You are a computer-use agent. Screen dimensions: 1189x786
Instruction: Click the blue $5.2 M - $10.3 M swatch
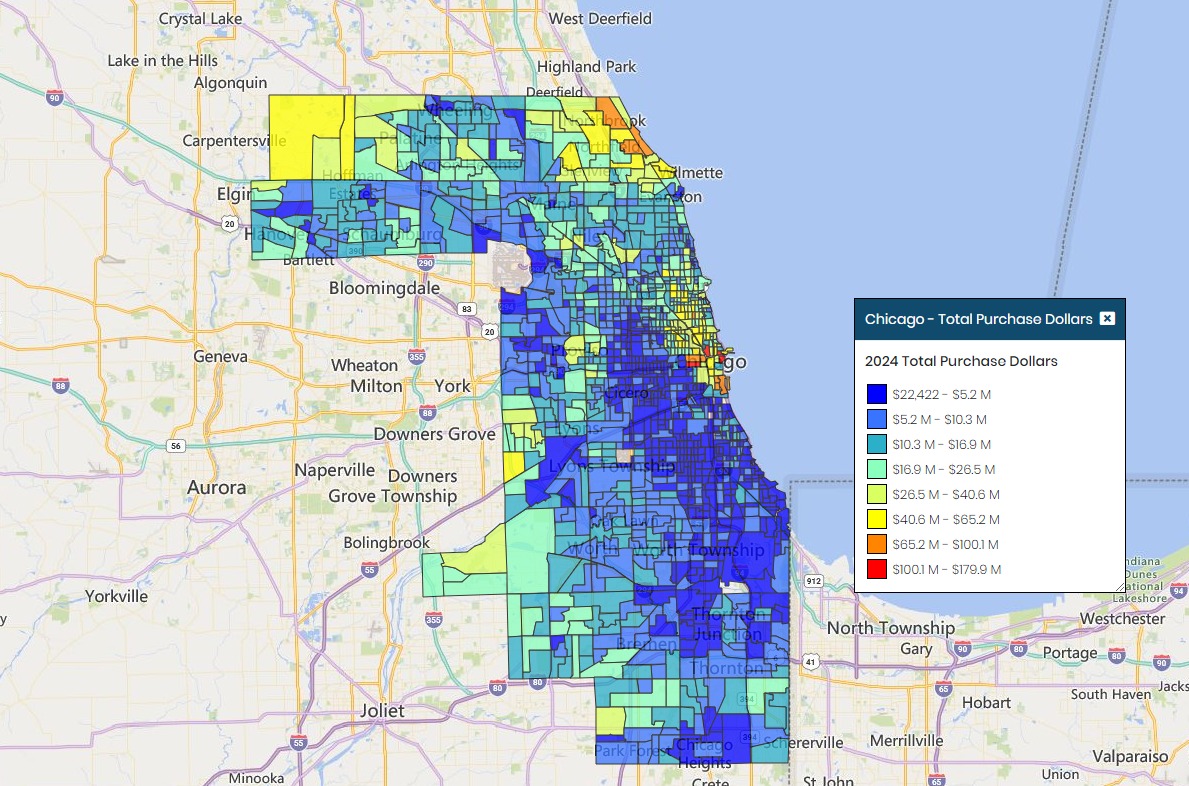[x=877, y=419]
